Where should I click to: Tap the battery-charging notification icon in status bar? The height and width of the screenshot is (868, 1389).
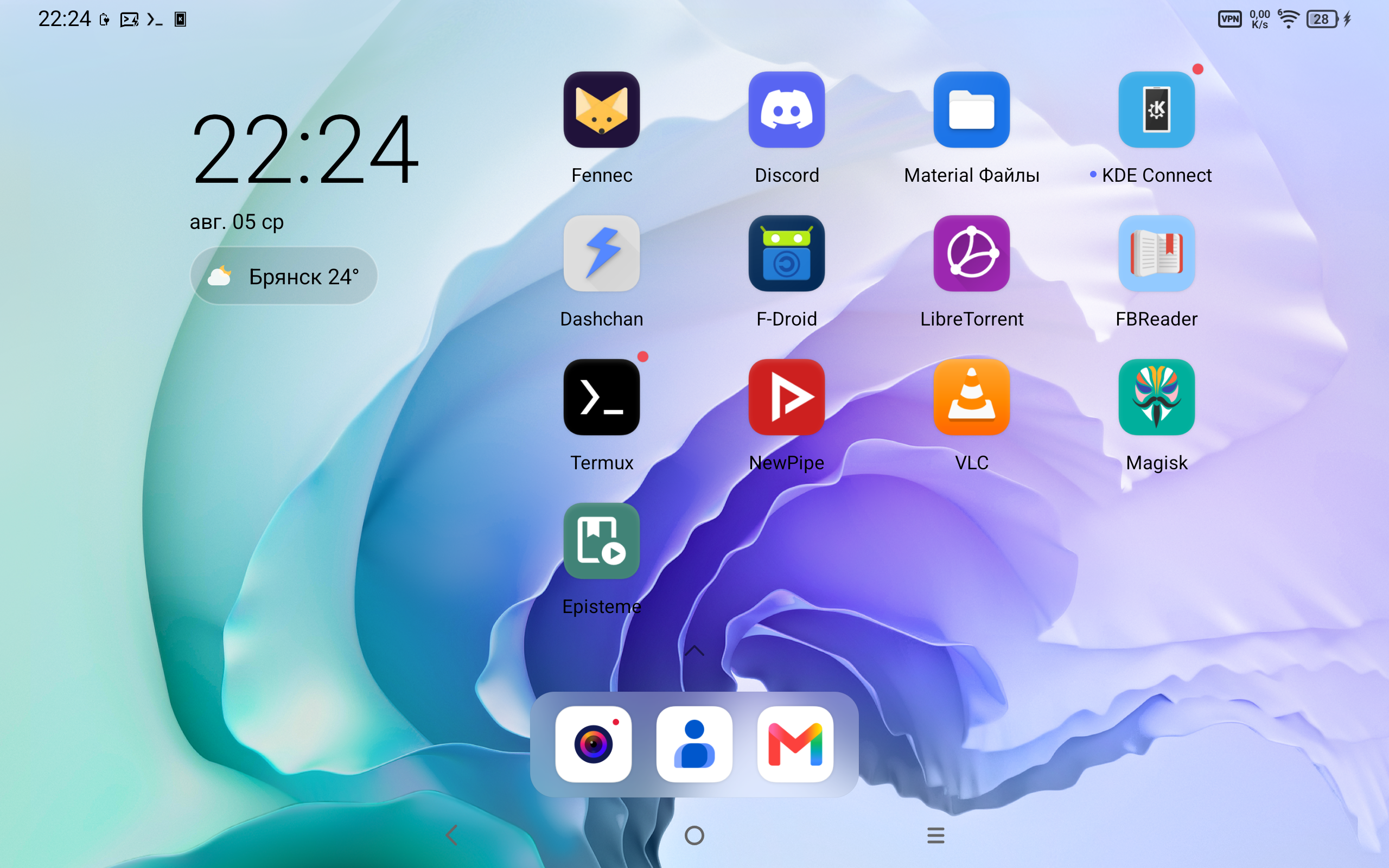pyautogui.click(x=105, y=20)
